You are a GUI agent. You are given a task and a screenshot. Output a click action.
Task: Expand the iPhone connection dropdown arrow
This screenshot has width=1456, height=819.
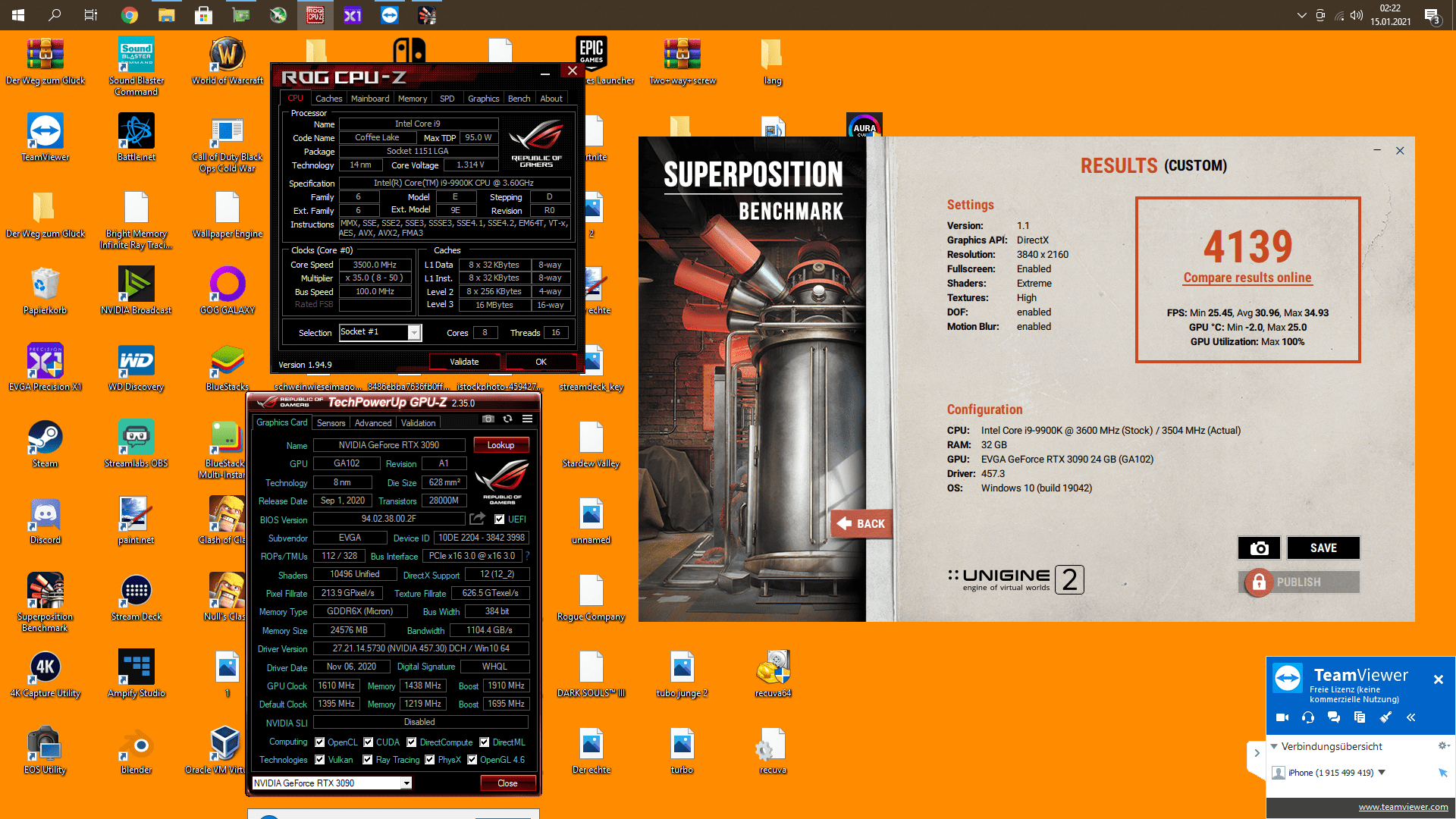coord(1382,773)
